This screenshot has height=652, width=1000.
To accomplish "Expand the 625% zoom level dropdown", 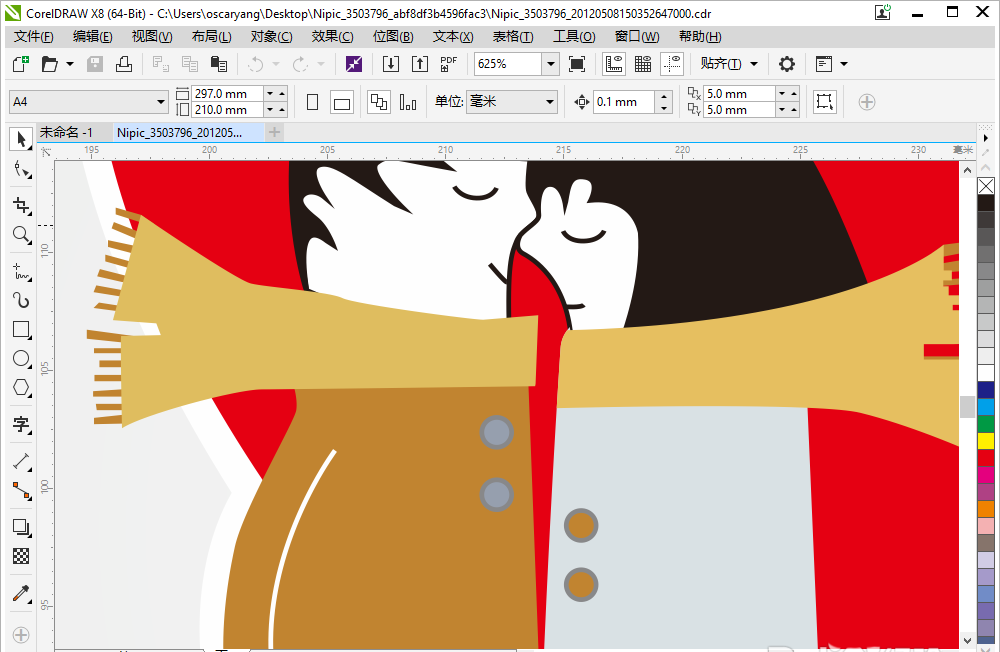I will [x=550, y=64].
